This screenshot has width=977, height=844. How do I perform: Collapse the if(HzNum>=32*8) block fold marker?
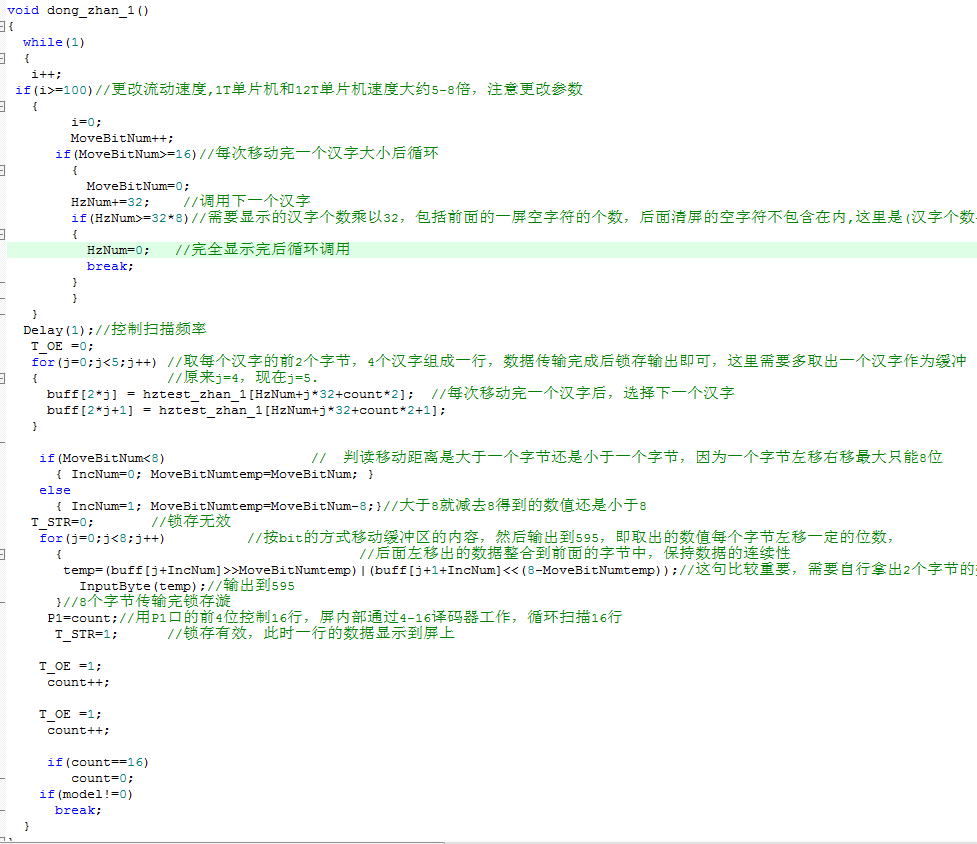(x=2, y=234)
